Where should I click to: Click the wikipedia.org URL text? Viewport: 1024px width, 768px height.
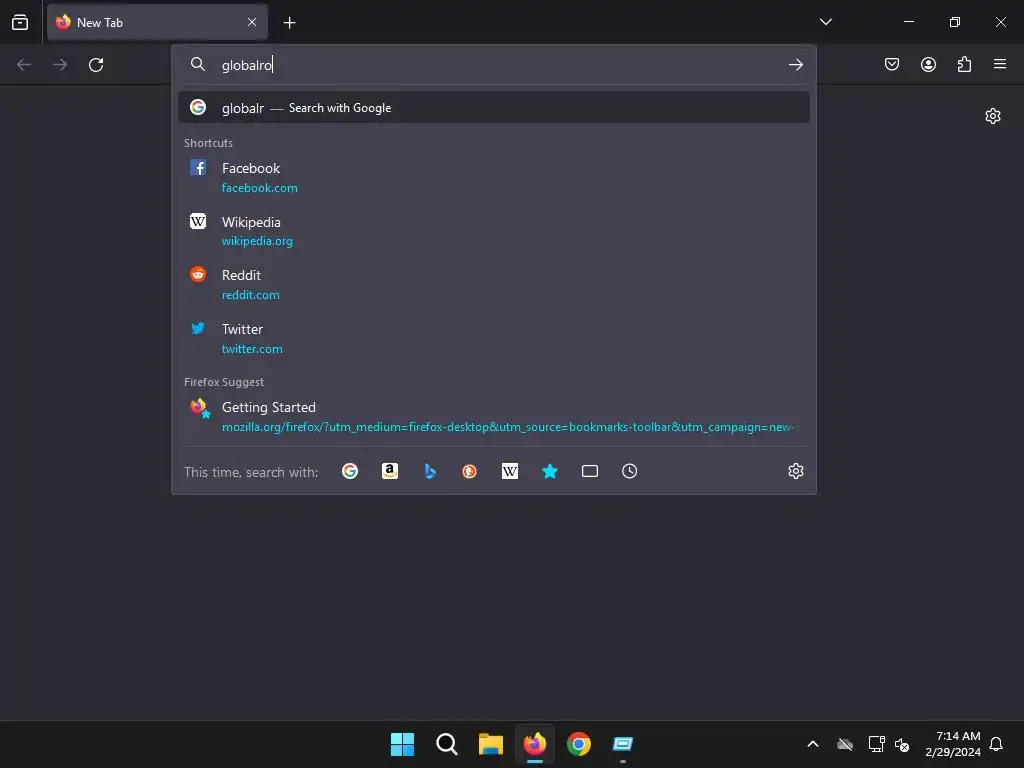pos(257,241)
